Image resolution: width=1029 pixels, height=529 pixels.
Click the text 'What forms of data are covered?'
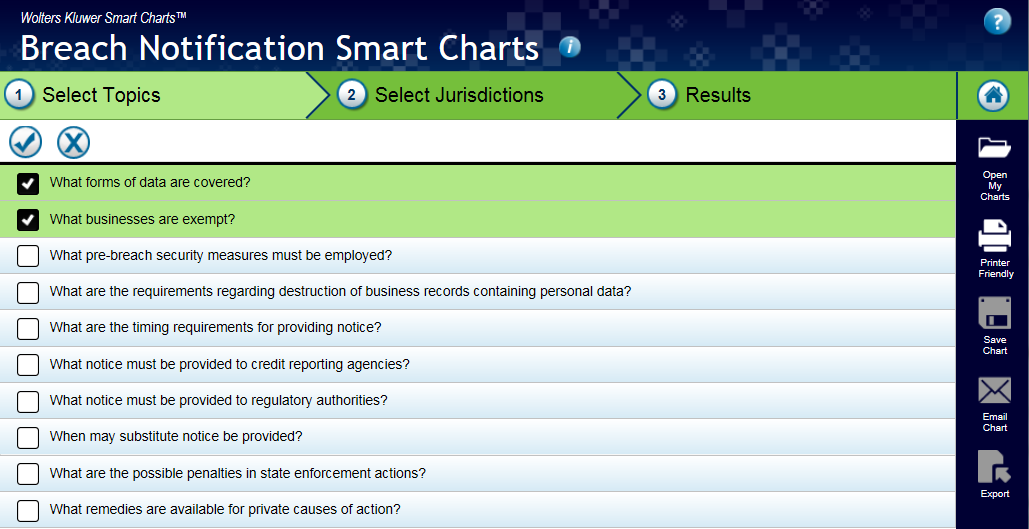point(150,182)
